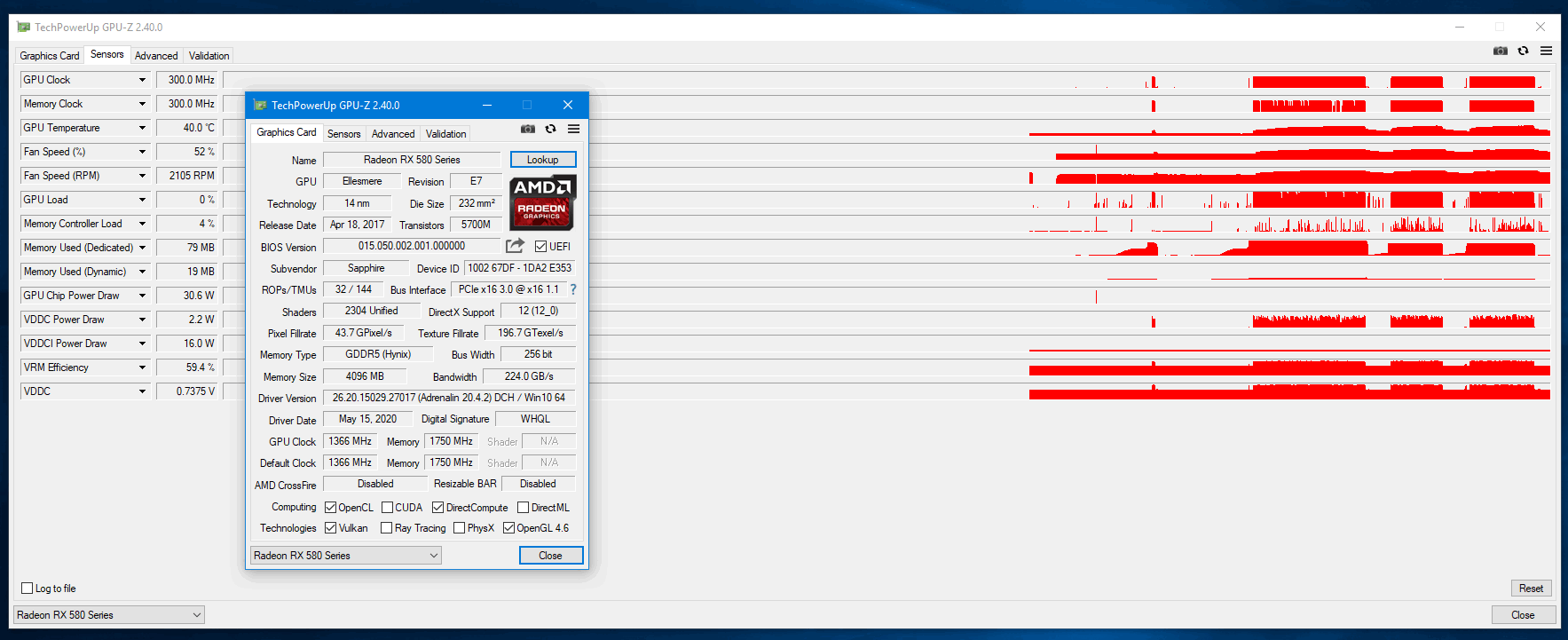Viewport: 1568px width, 640px height.
Task: Open hamburger menu in back Sensors window
Action: coord(1547,51)
